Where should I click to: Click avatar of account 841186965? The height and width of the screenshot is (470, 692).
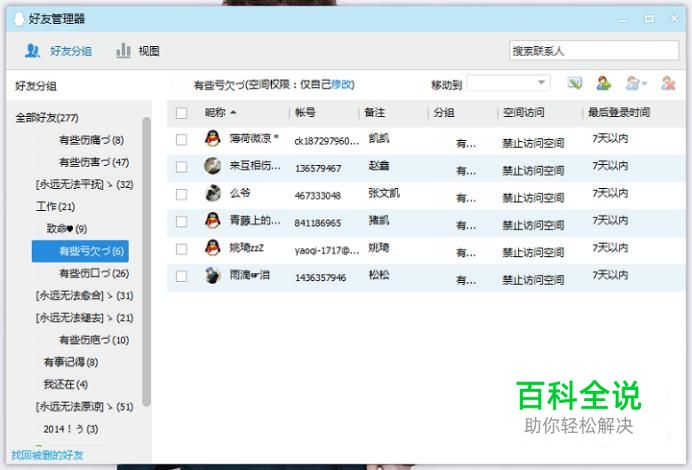pyautogui.click(x=213, y=220)
